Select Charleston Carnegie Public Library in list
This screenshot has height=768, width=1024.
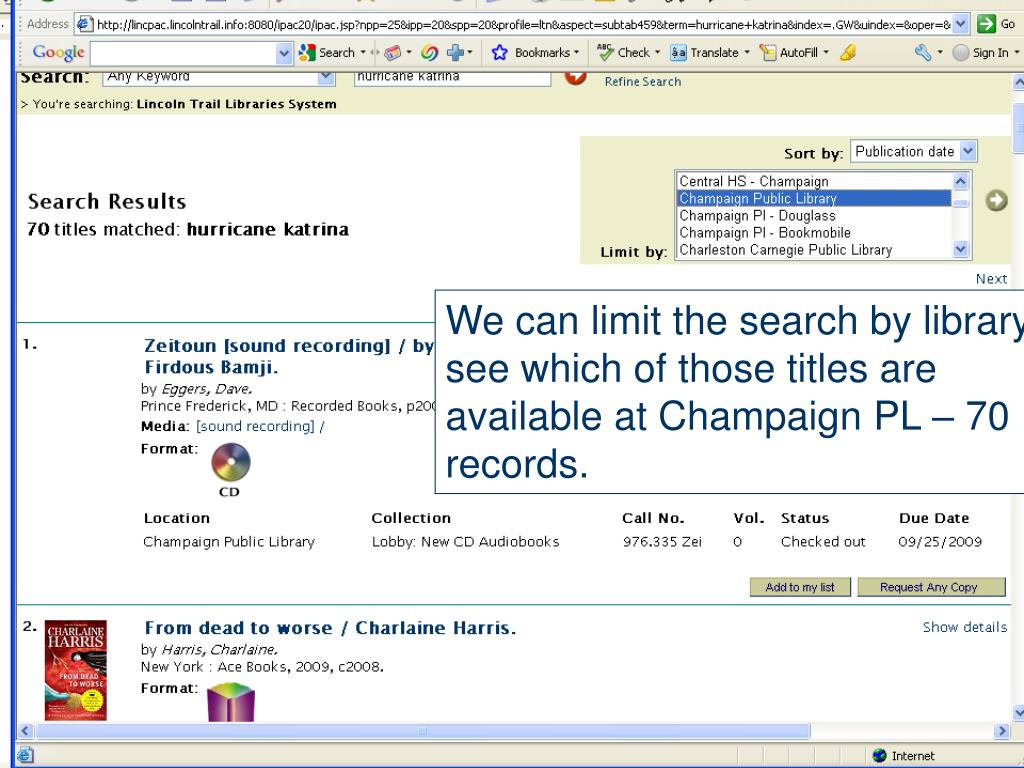pyautogui.click(x=814, y=250)
